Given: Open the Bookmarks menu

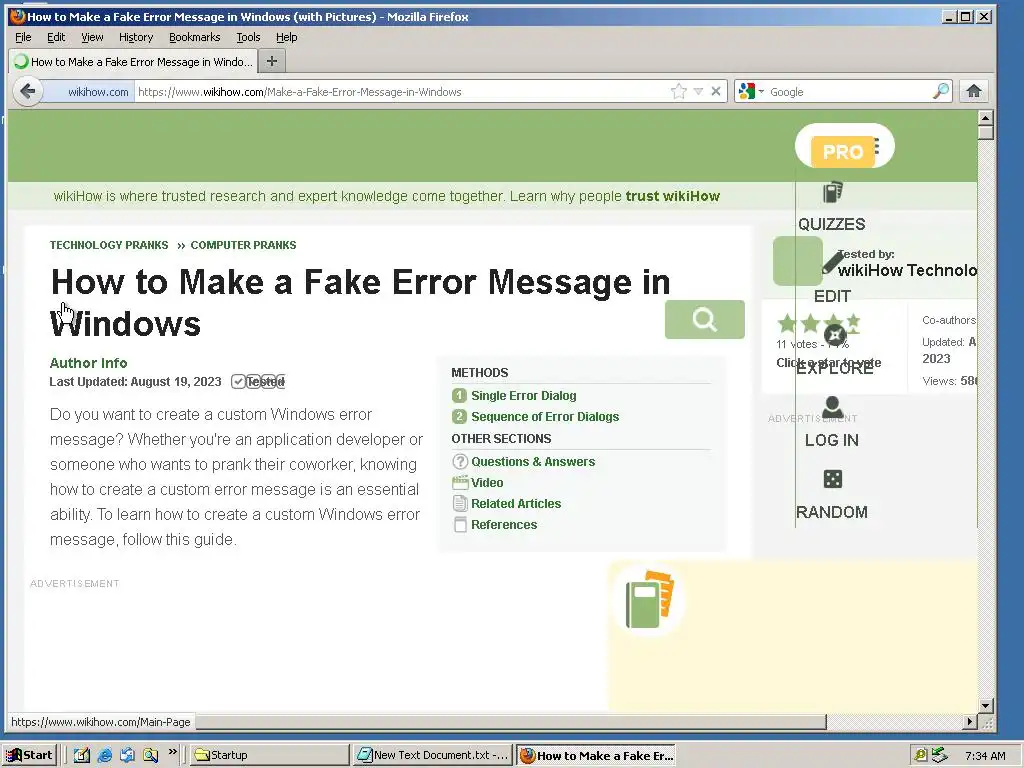Looking at the screenshot, I should point(195,37).
